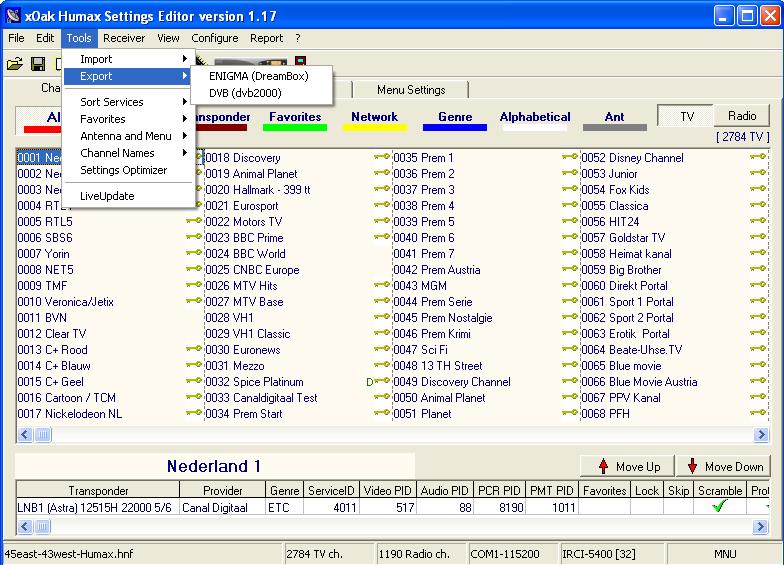Select the gray Ant sort tab
The height and width of the screenshot is (565, 784).
[614, 120]
